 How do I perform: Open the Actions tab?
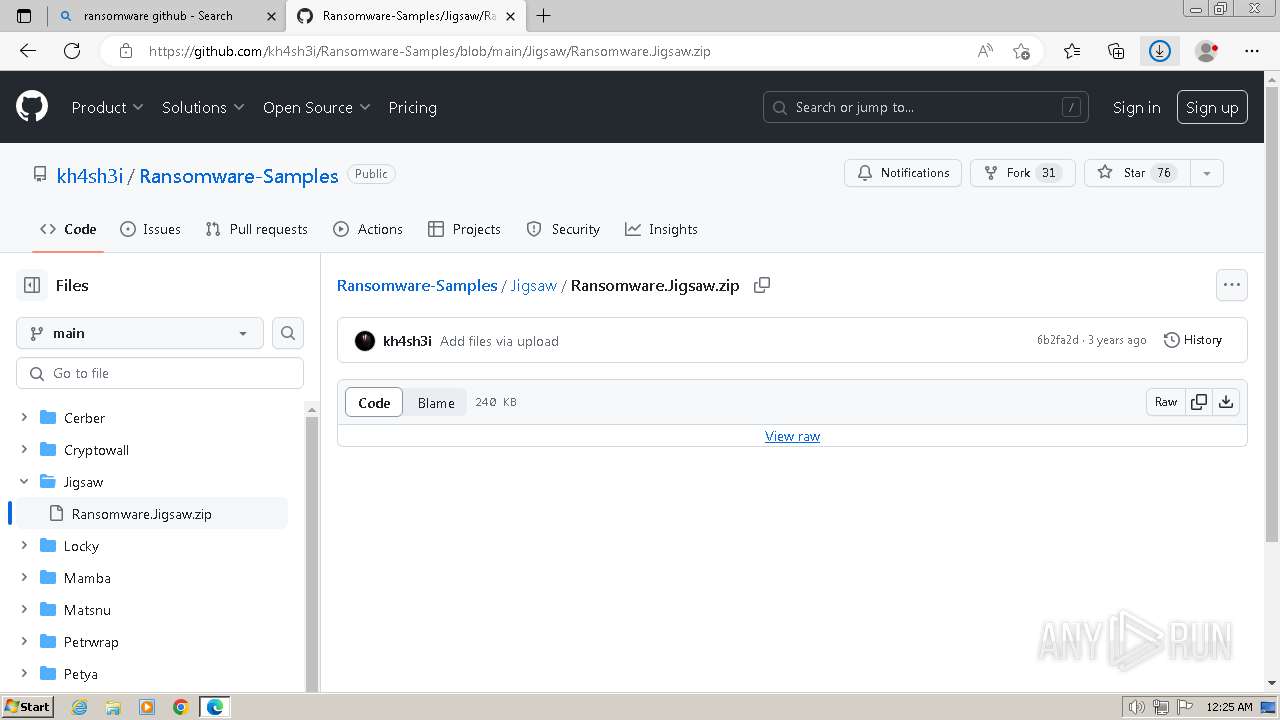[x=368, y=229]
